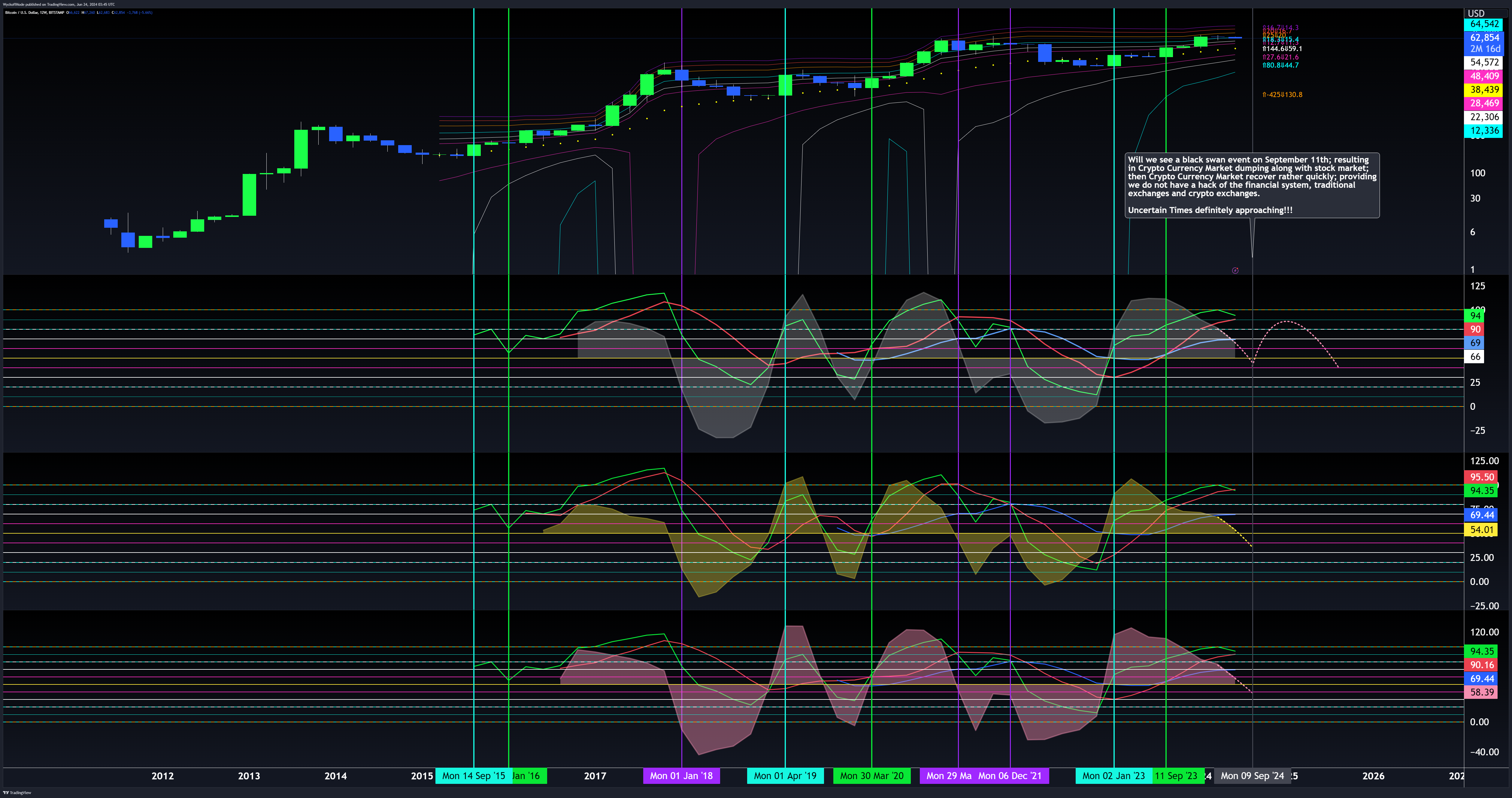The height and width of the screenshot is (798, 1512).
Task: Select the purple 'Mon 06 Dec '21' date marker
Action: click(1011, 776)
